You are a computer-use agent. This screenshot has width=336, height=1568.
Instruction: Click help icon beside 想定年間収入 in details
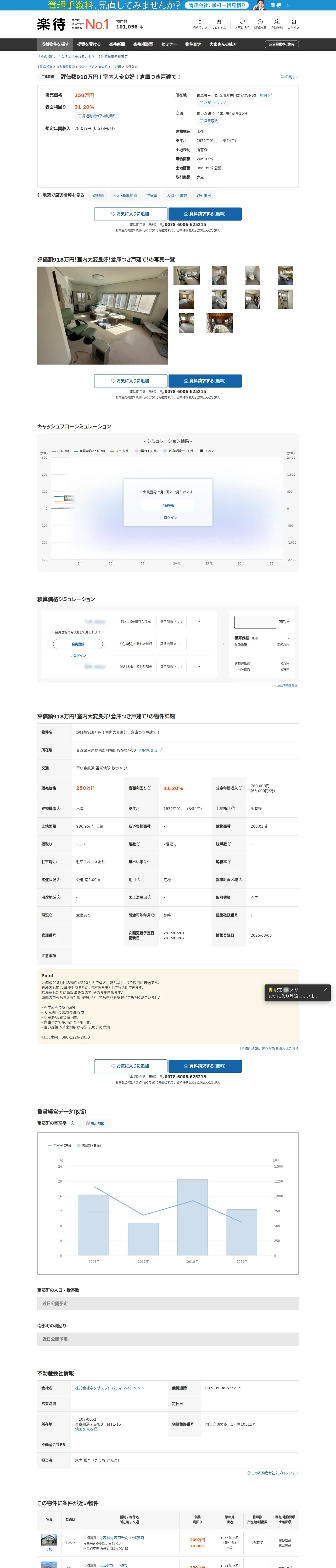point(240,788)
